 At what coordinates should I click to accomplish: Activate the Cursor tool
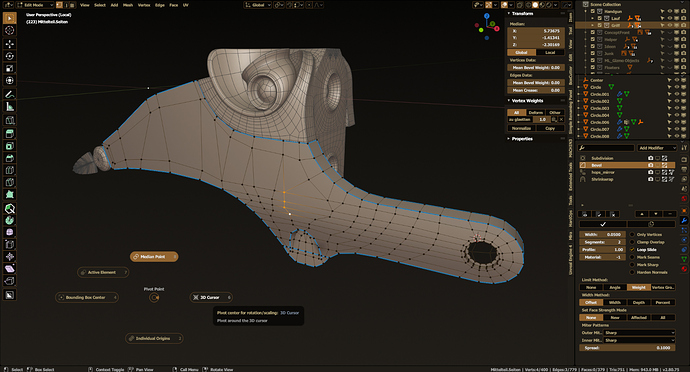pos(10,30)
